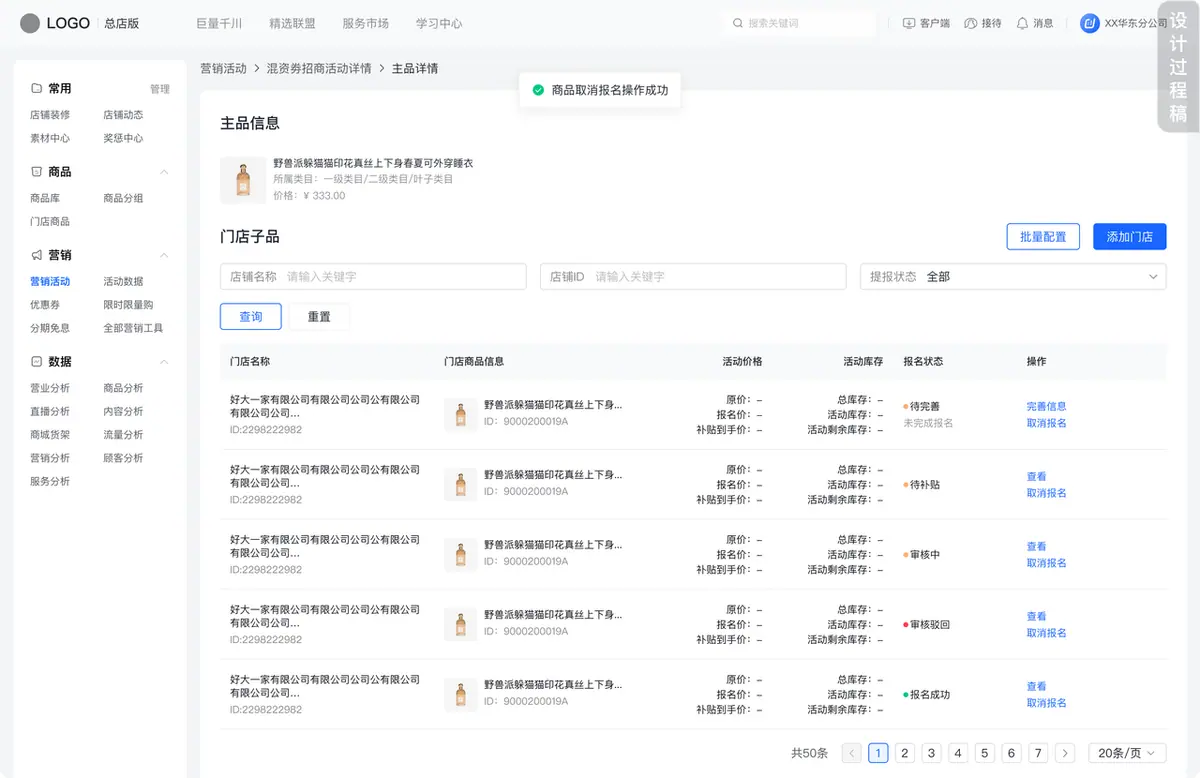The width and height of the screenshot is (1200, 778).
Task: Click 查看 in 审核中 row
Action: click(x=1036, y=546)
